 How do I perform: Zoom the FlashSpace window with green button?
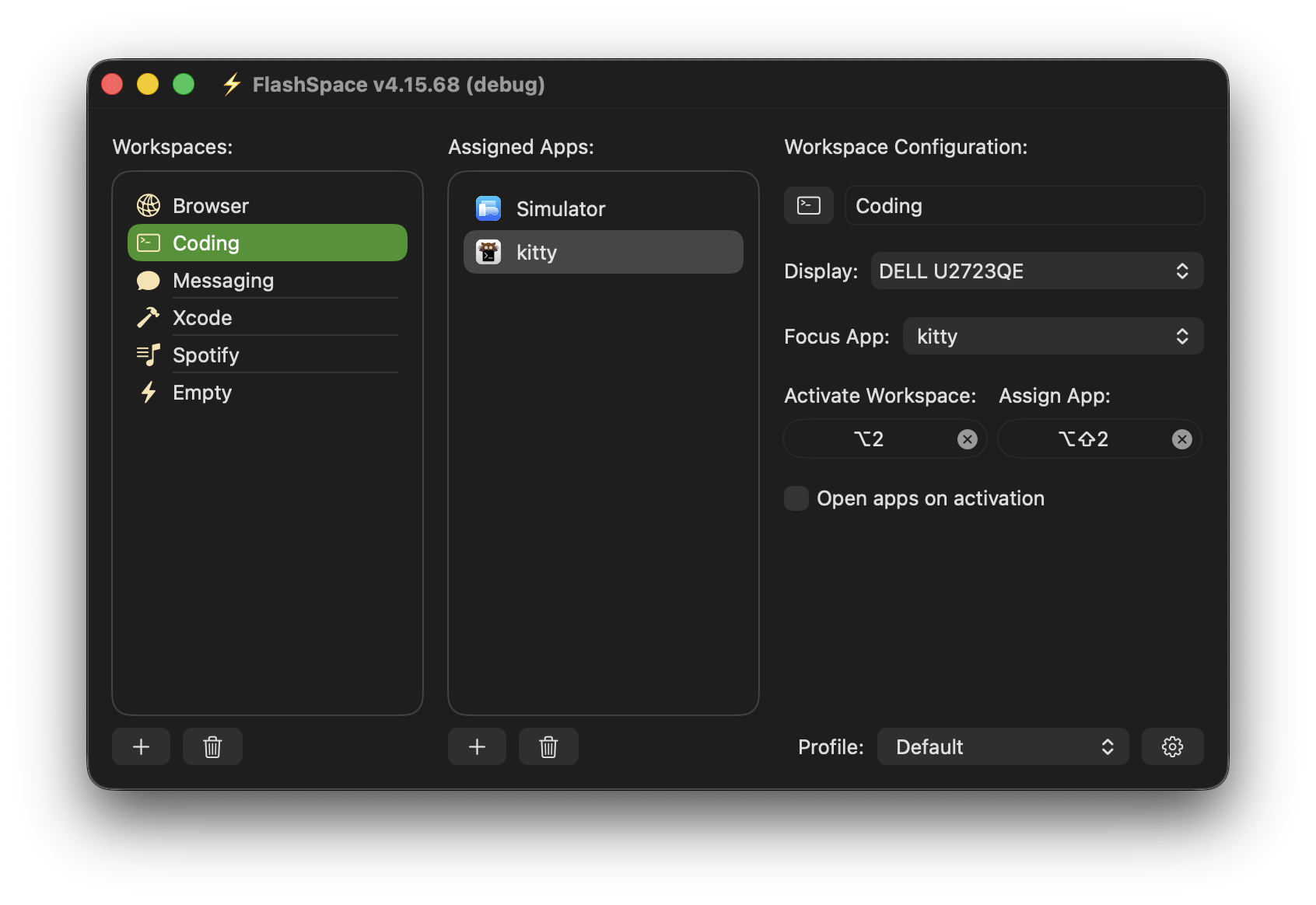click(184, 84)
